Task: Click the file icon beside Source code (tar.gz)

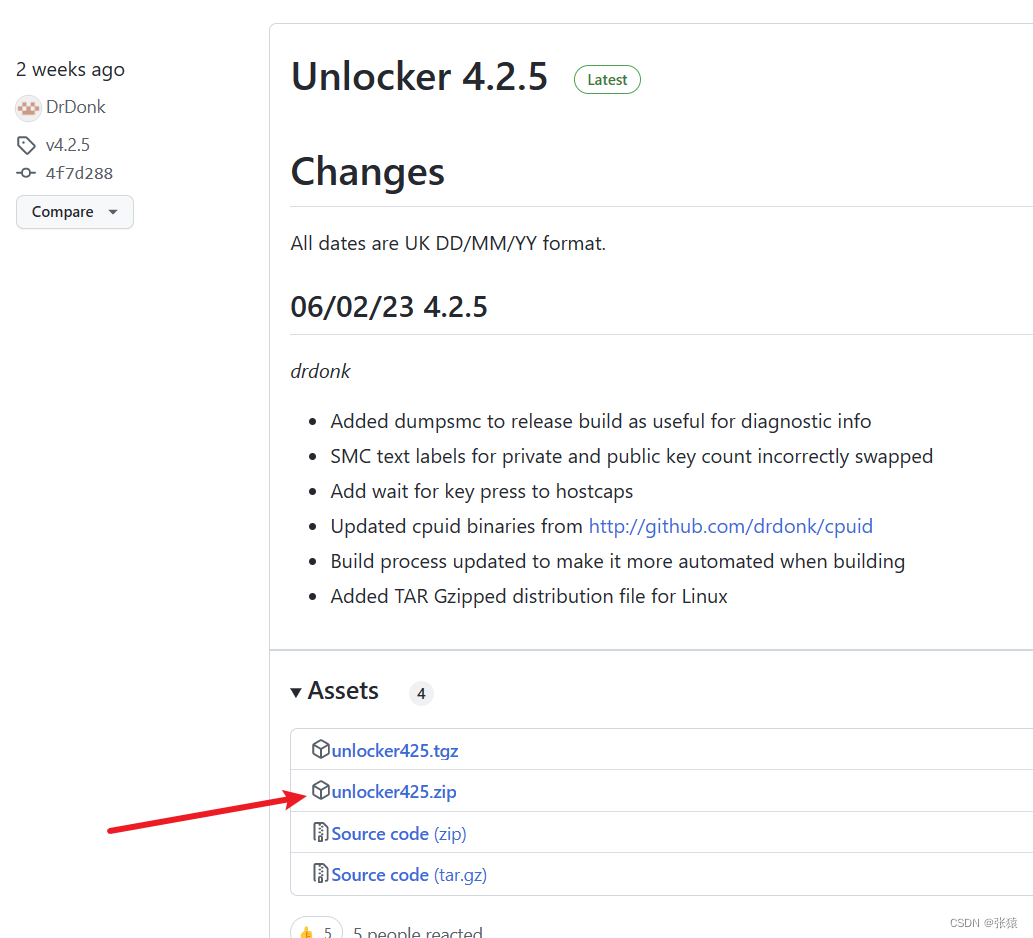Action: click(321, 874)
